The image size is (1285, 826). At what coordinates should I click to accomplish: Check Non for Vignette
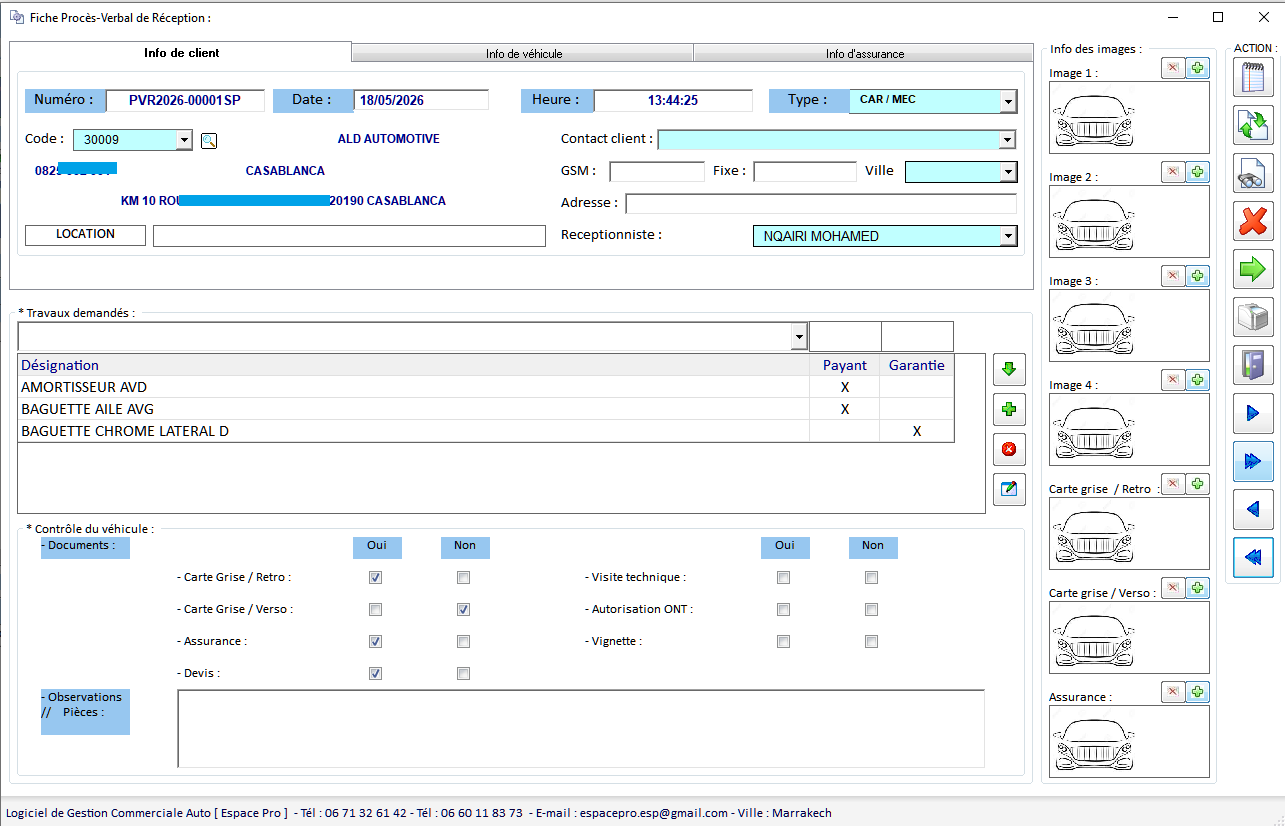coord(871,641)
